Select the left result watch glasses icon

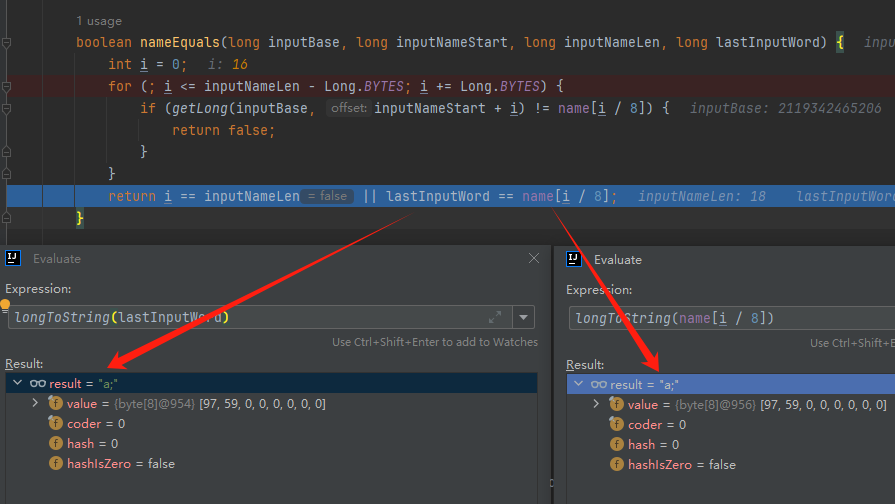[x=38, y=384]
